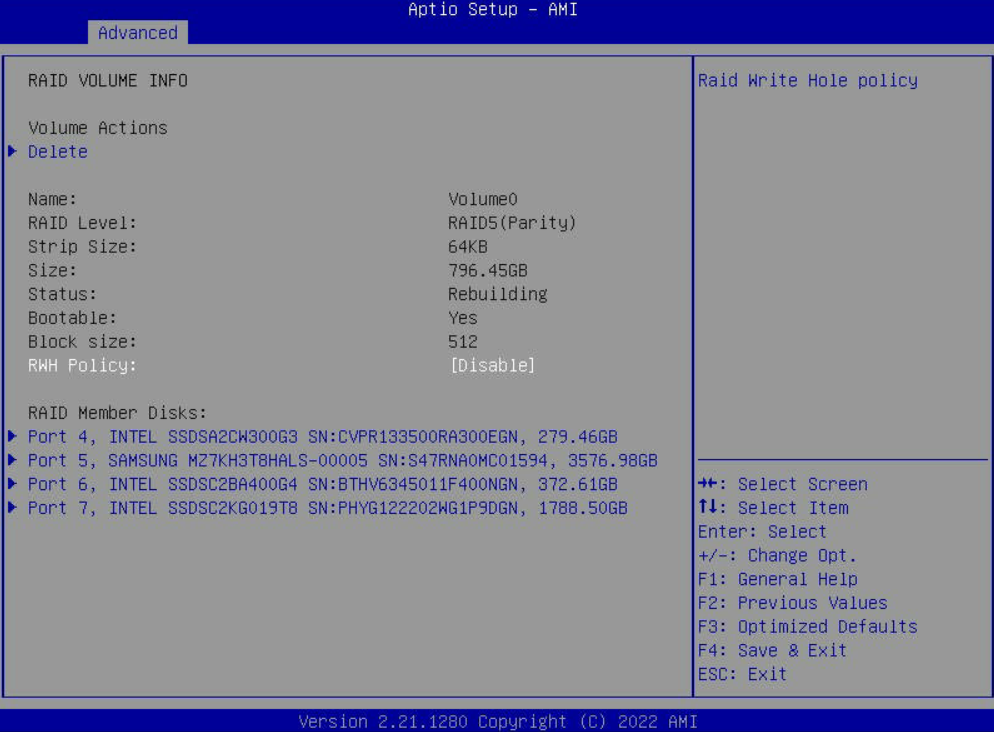Click the Volume Actions label

(x=98, y=128)
